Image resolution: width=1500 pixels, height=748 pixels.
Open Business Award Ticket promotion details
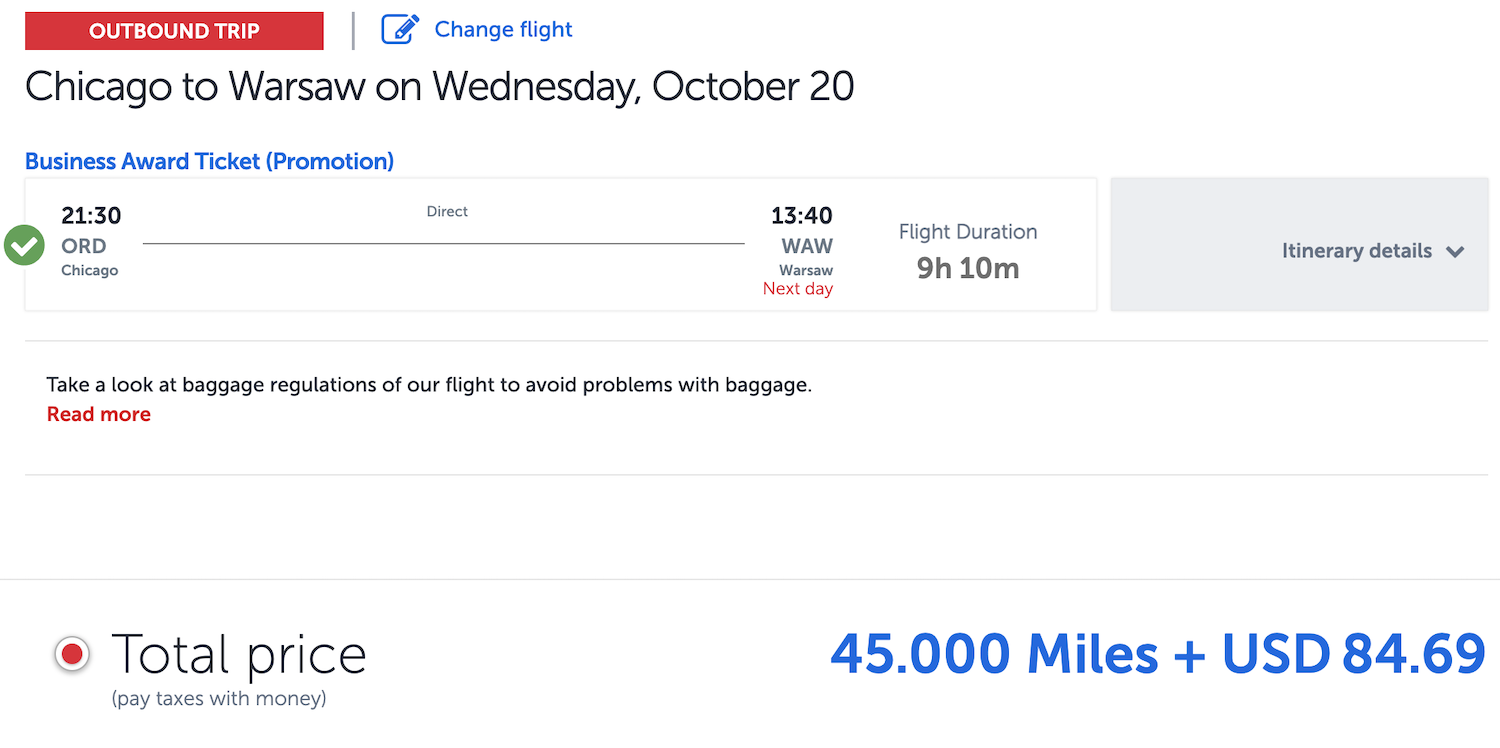tap(209, 161)
